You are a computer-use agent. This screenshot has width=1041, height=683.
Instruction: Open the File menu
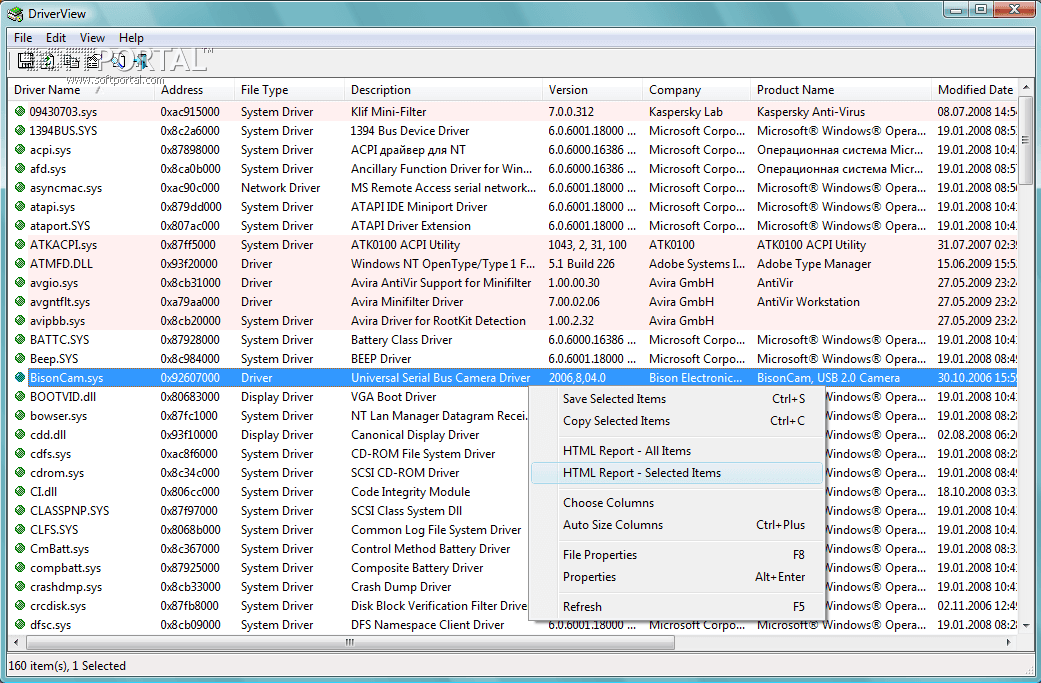tap(23, 38)
